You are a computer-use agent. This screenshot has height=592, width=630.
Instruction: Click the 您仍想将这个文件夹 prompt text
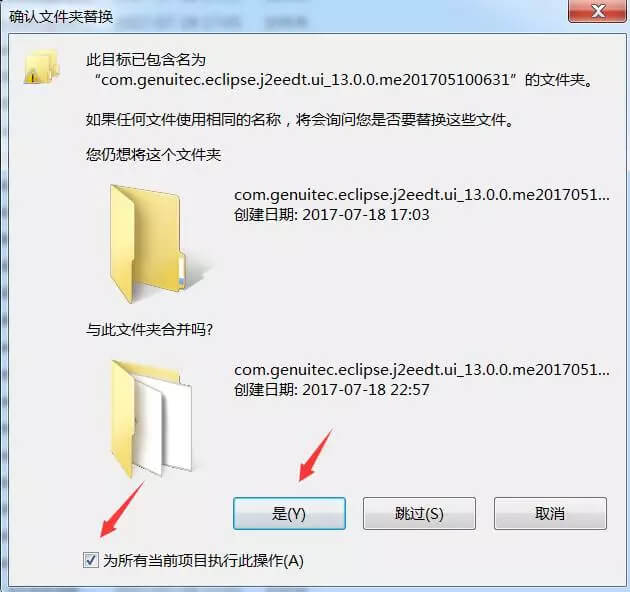pos(153,154)
